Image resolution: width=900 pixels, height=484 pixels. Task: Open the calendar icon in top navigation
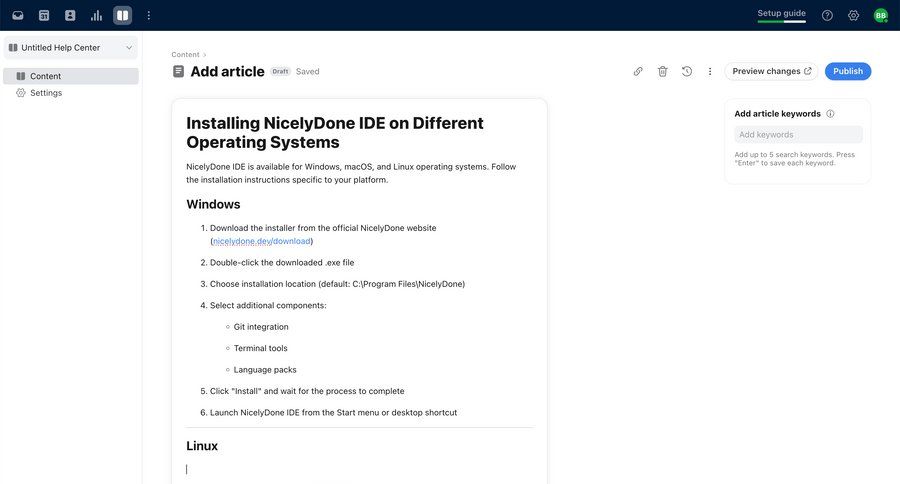coord(44,16)
